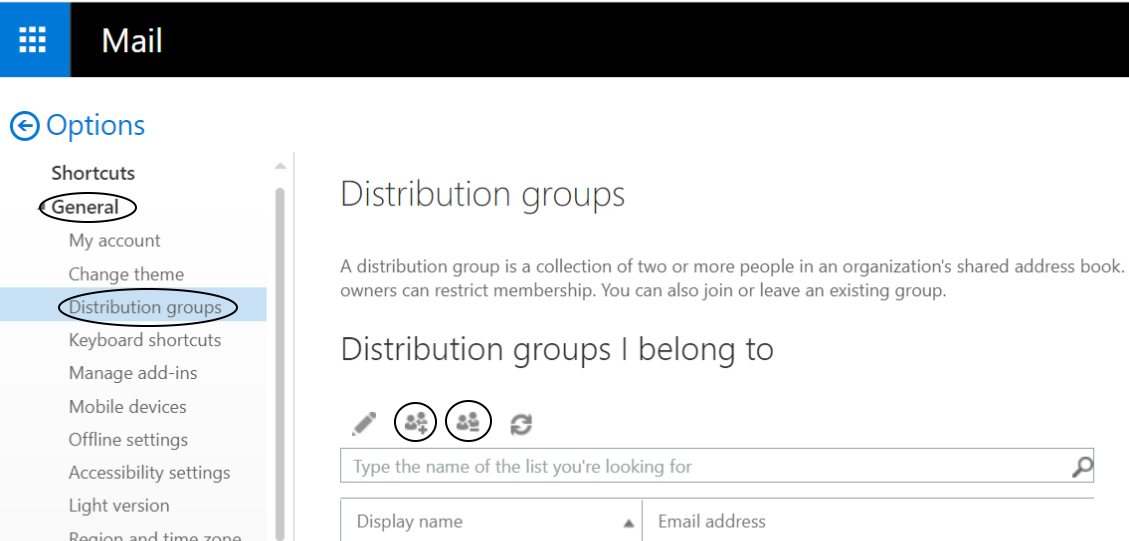Screen dimensions: 1129x541
Task: Sort by Display name arrow
Action: [x=628, y=522]
